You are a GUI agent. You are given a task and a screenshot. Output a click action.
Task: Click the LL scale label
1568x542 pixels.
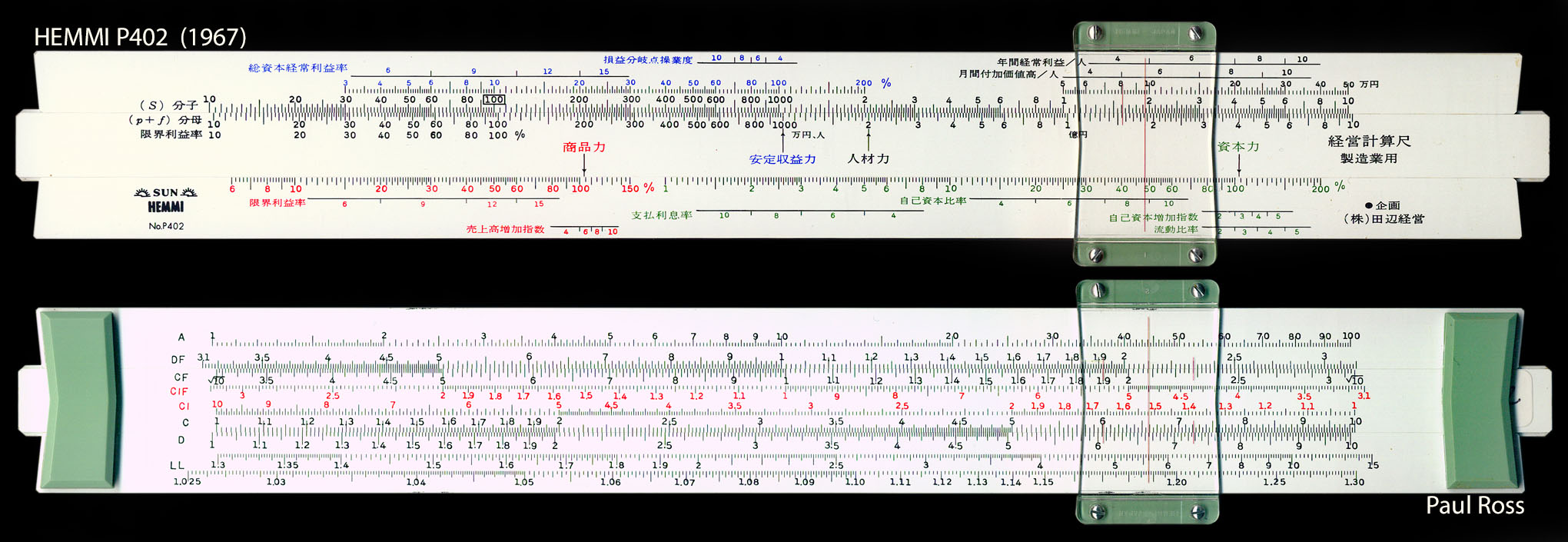[177, 465]
